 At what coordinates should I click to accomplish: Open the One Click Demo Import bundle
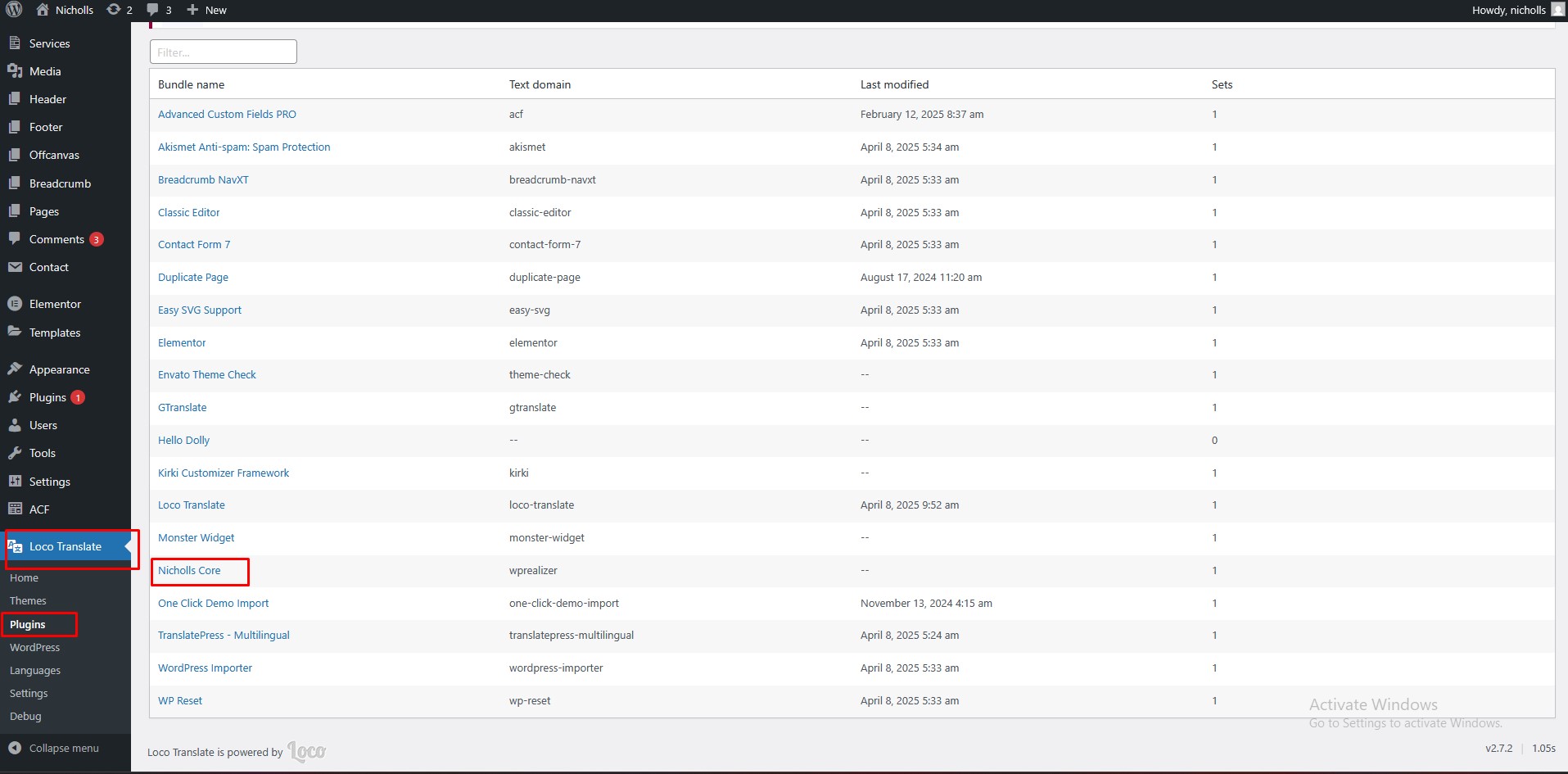click(213, 603)
